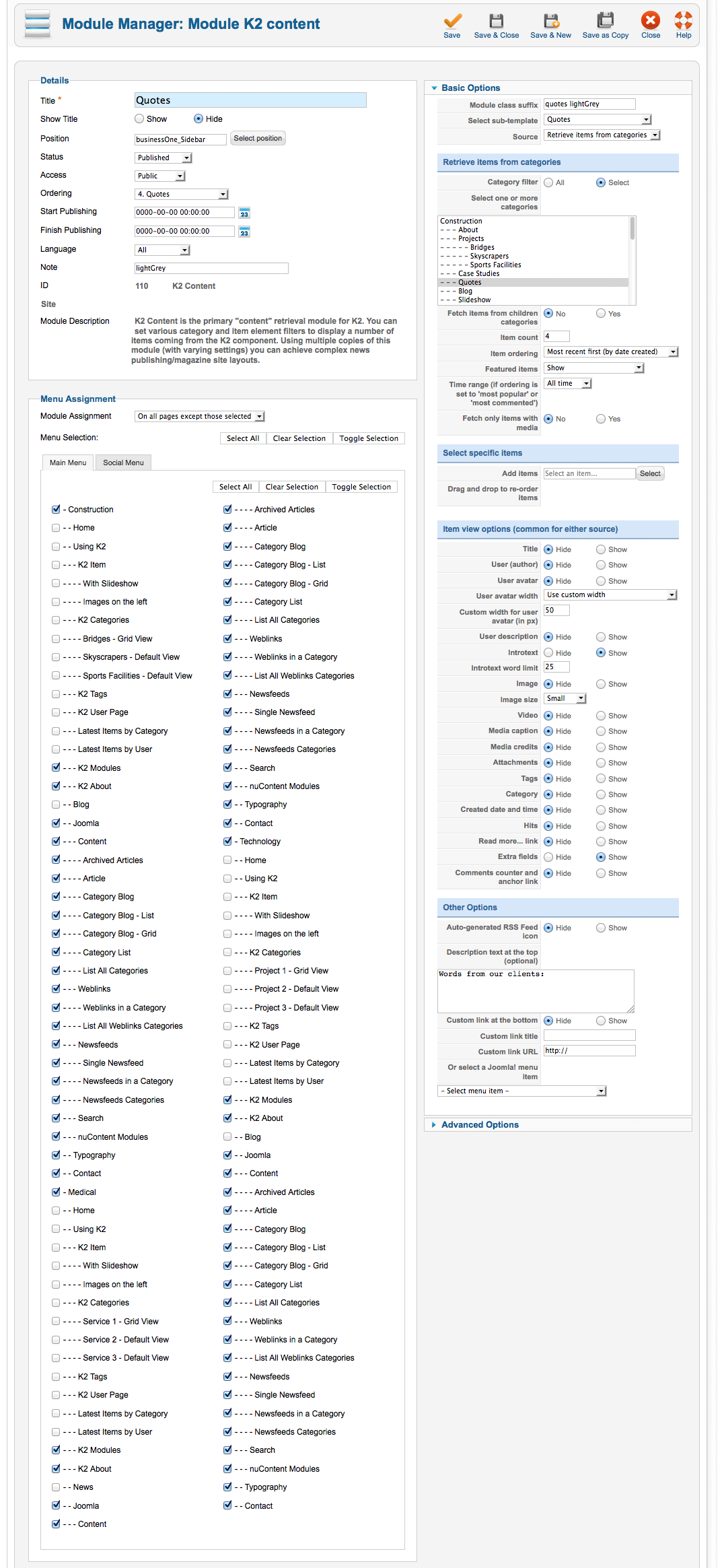724x1568 pixels.
Task: Select Yes for Fetch only items with media
Action: [x=601, y=419]
